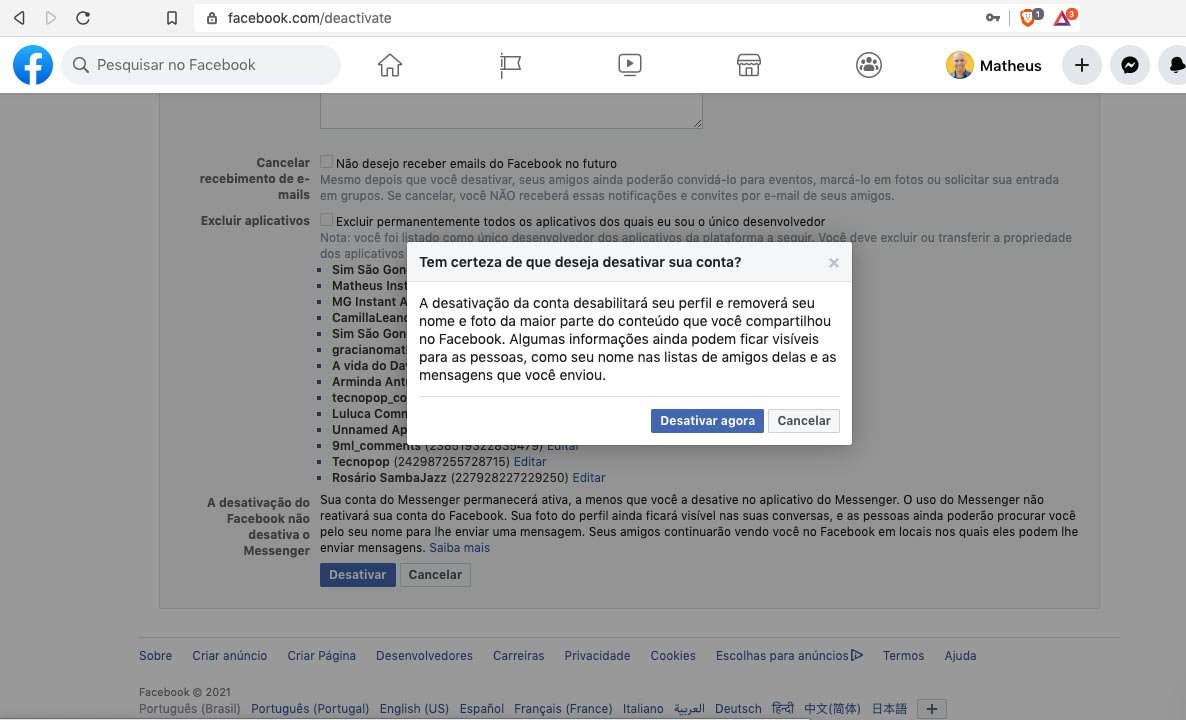Reload the page

(x=83, y=17)
